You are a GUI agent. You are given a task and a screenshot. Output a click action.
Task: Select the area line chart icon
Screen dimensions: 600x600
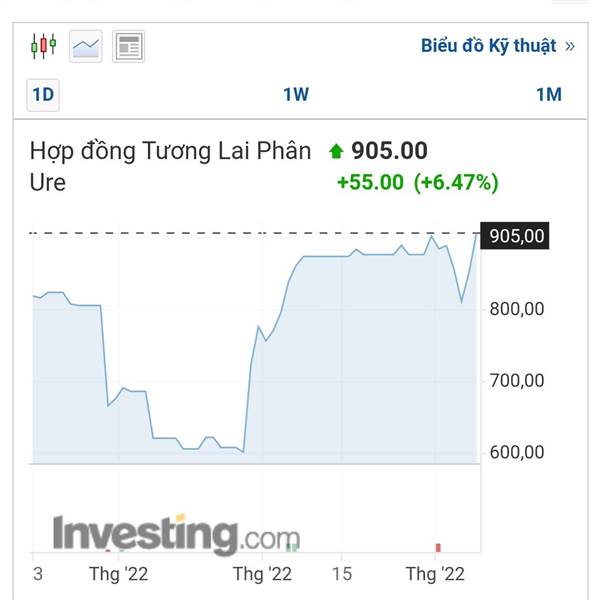click(86, 46)
